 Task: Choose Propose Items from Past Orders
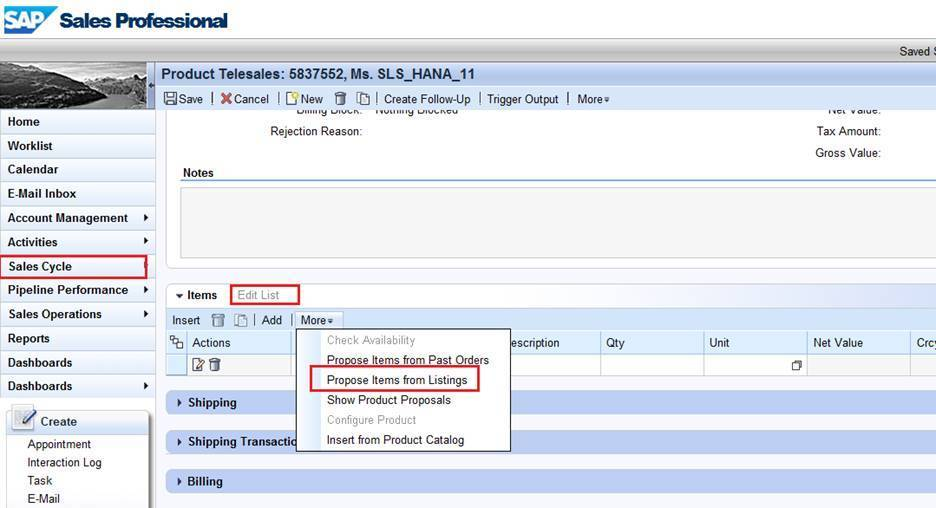(408, 360)
